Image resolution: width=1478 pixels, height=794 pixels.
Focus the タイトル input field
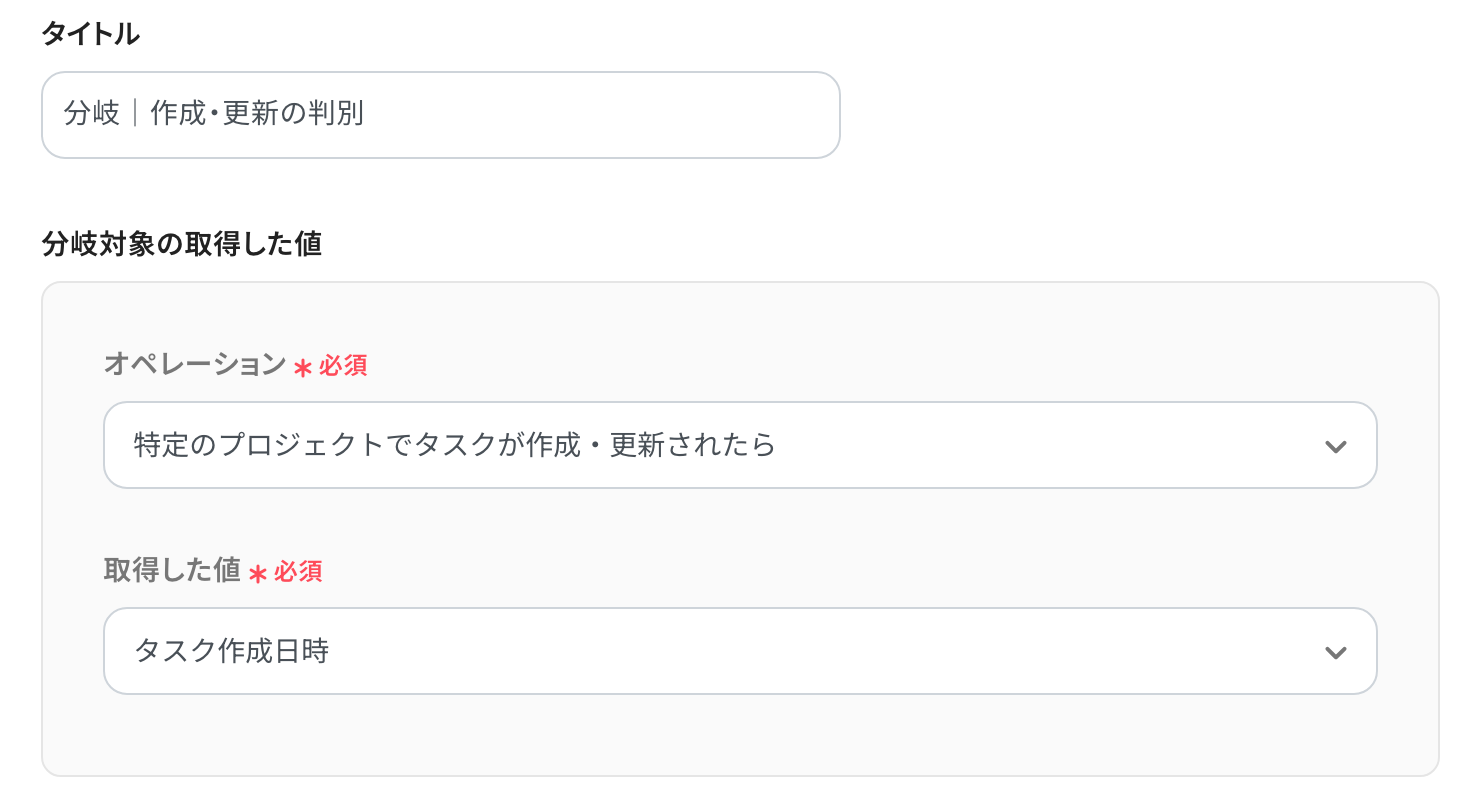click(440, 114)
